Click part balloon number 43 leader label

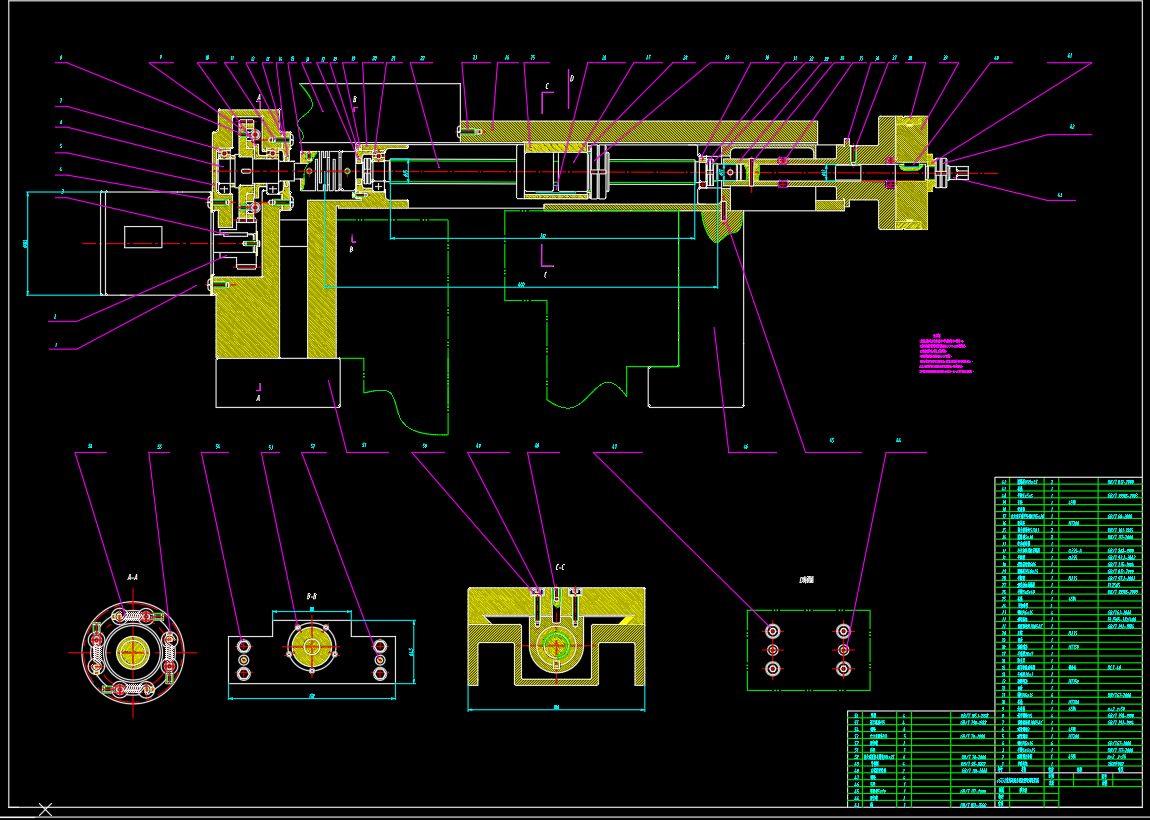(1060, 196)
